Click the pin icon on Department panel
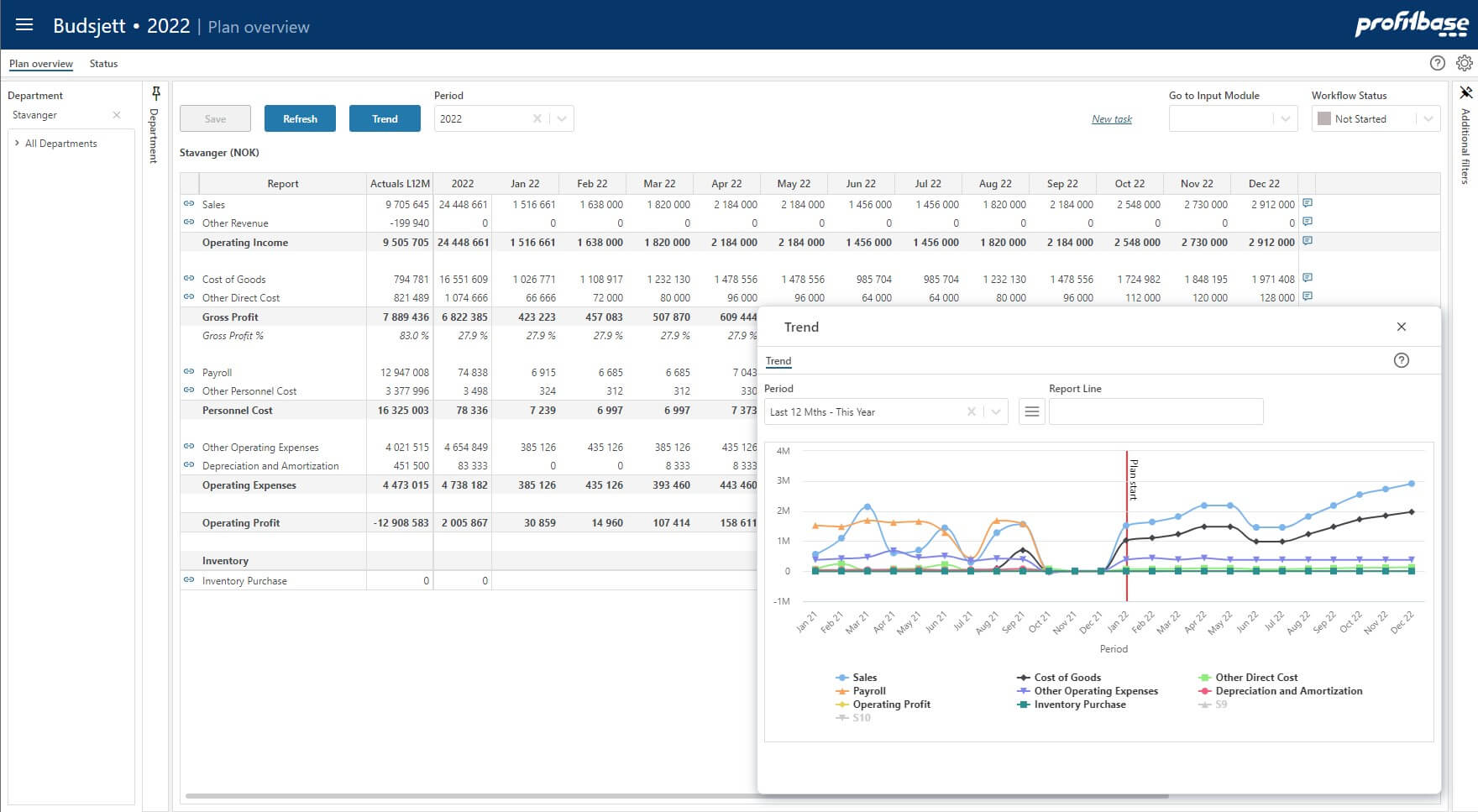Image resolution: width=1478 pixels, height=812 pixels. click(155, 93)
